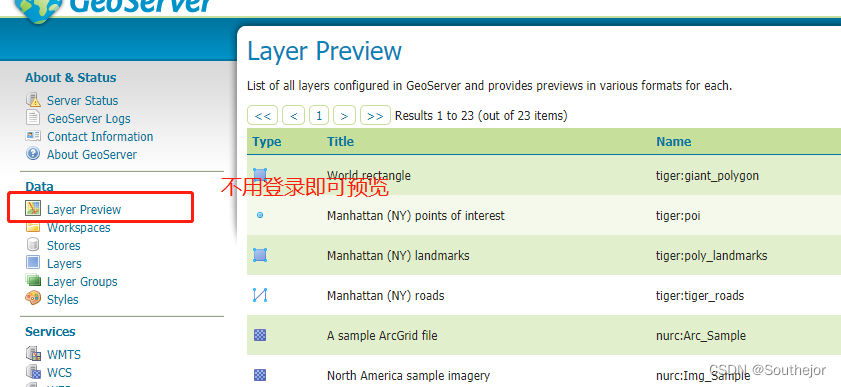Image resolution: width=841 pixels, height=387 pixels.
Task: Go to last page with >> button
Action: pos(375,115)
